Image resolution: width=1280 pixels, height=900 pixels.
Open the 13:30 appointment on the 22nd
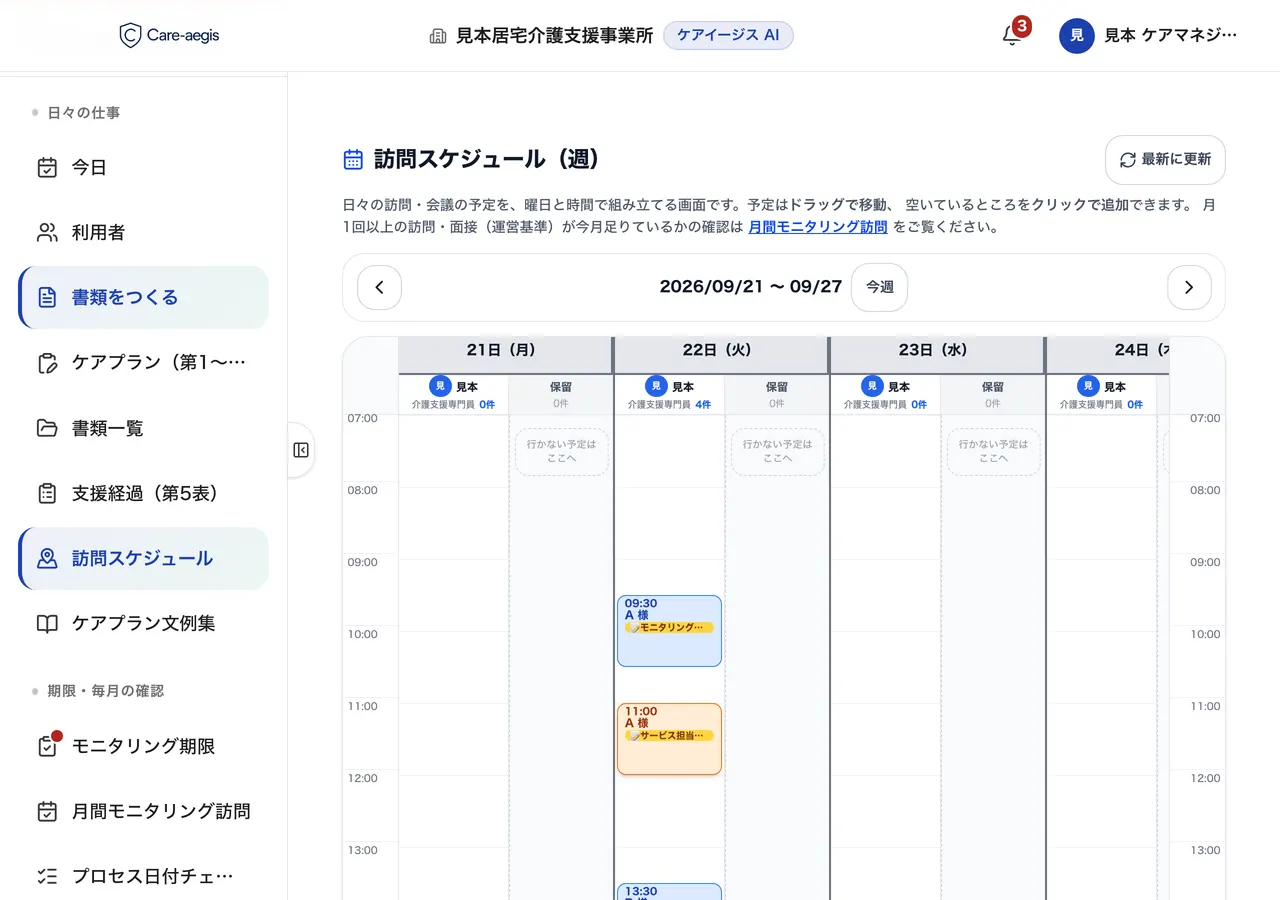pyautogui.click(x=669, y=891)
